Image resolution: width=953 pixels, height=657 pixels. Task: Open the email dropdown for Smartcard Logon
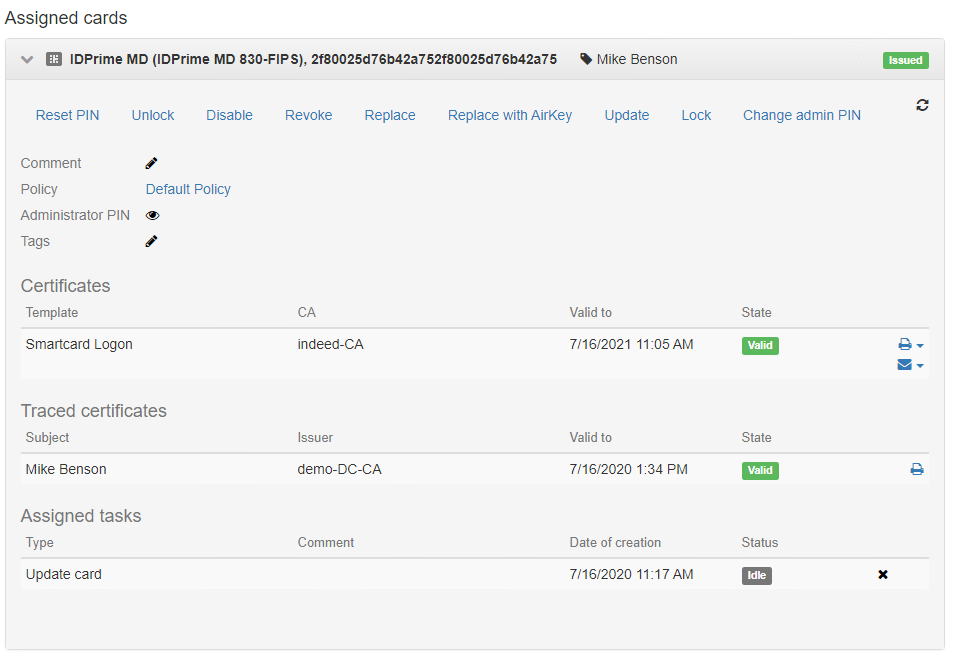tap(910, 365)
